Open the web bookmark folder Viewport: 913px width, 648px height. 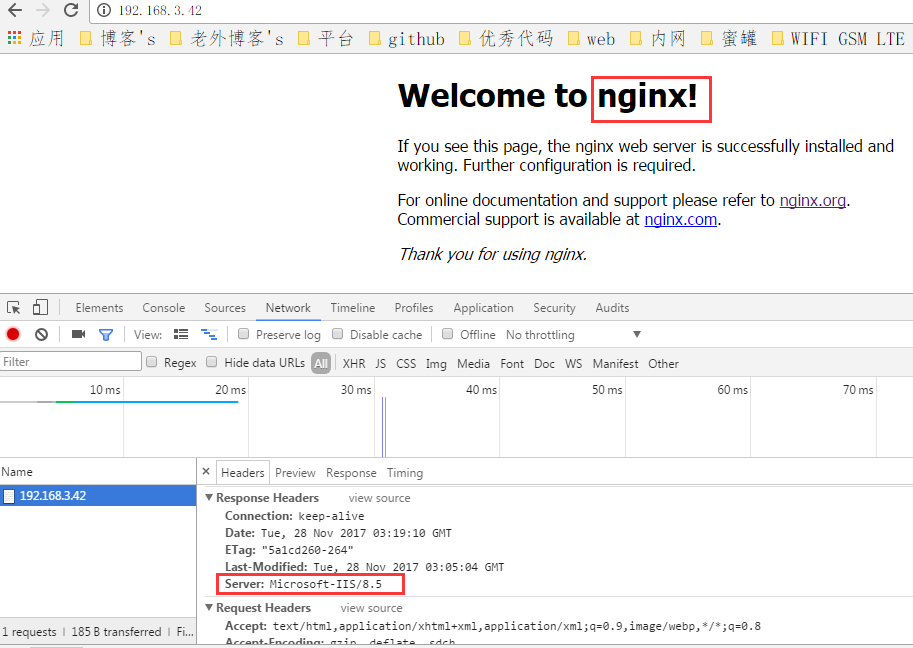[591, 39]
